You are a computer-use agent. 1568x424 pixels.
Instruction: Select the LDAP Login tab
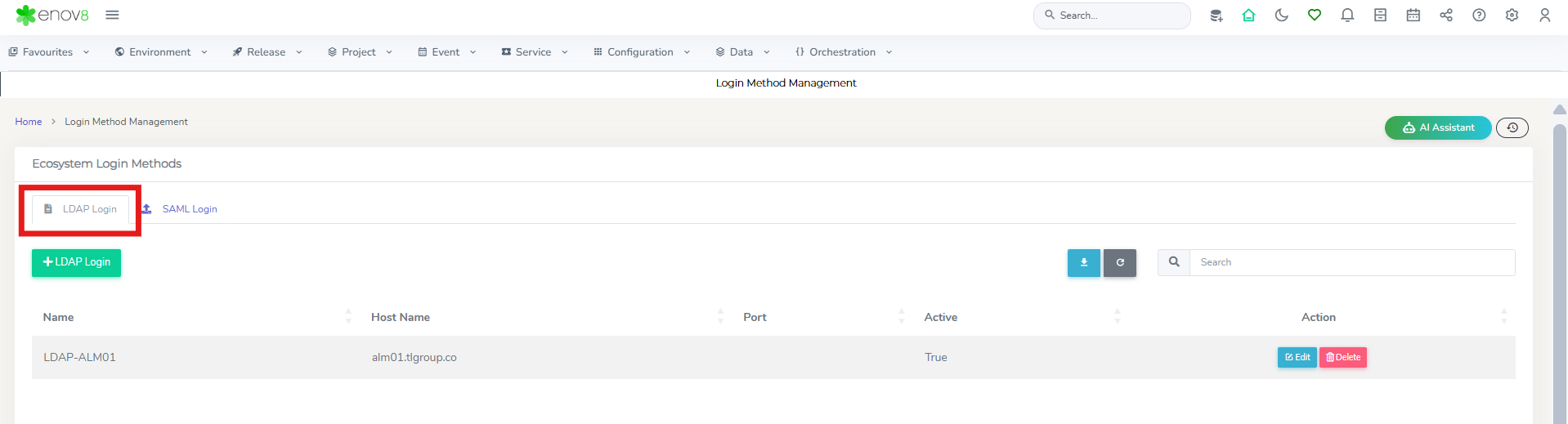(80, 209)
